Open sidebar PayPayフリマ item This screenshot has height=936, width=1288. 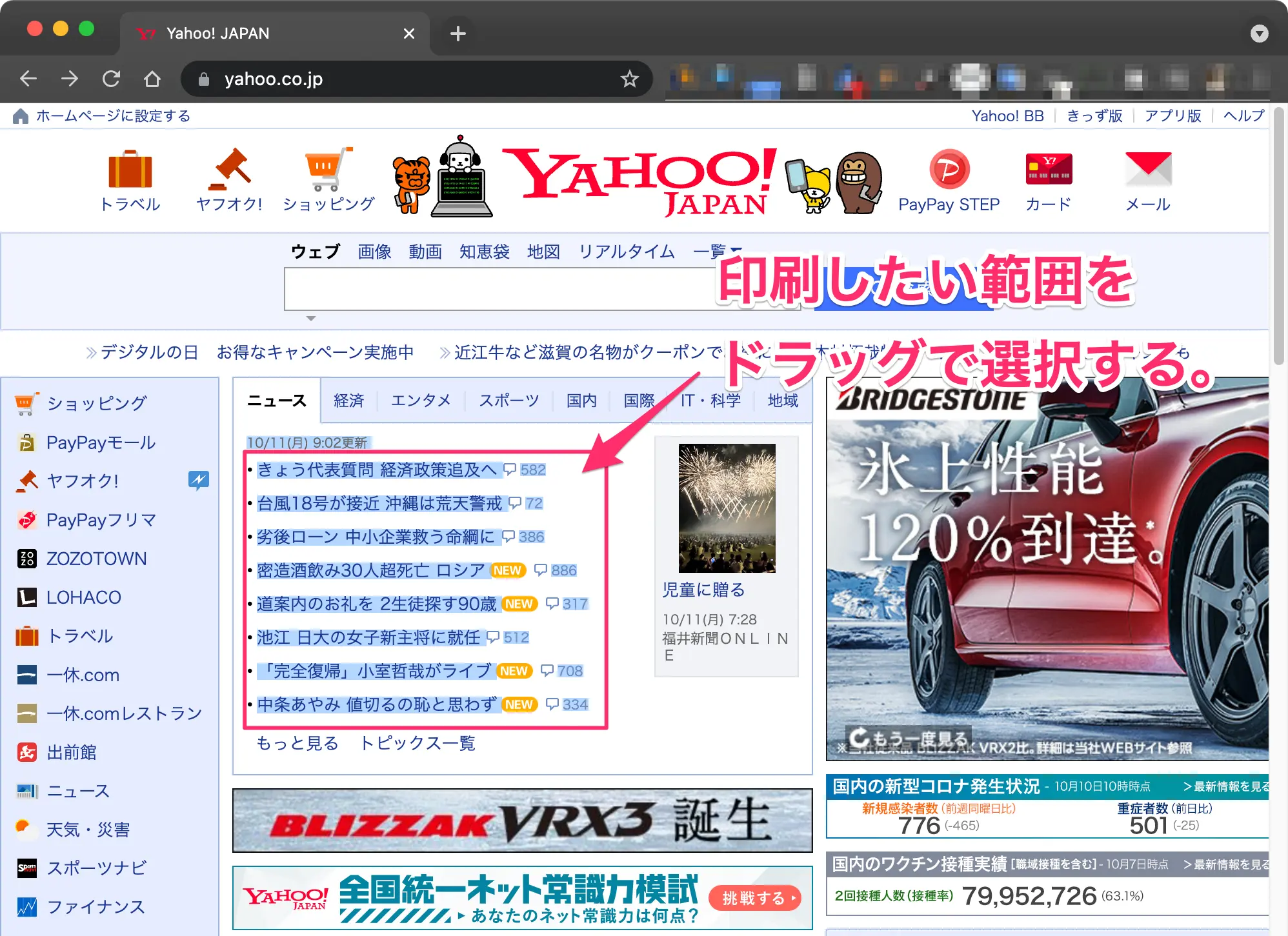tap(101, 520)
